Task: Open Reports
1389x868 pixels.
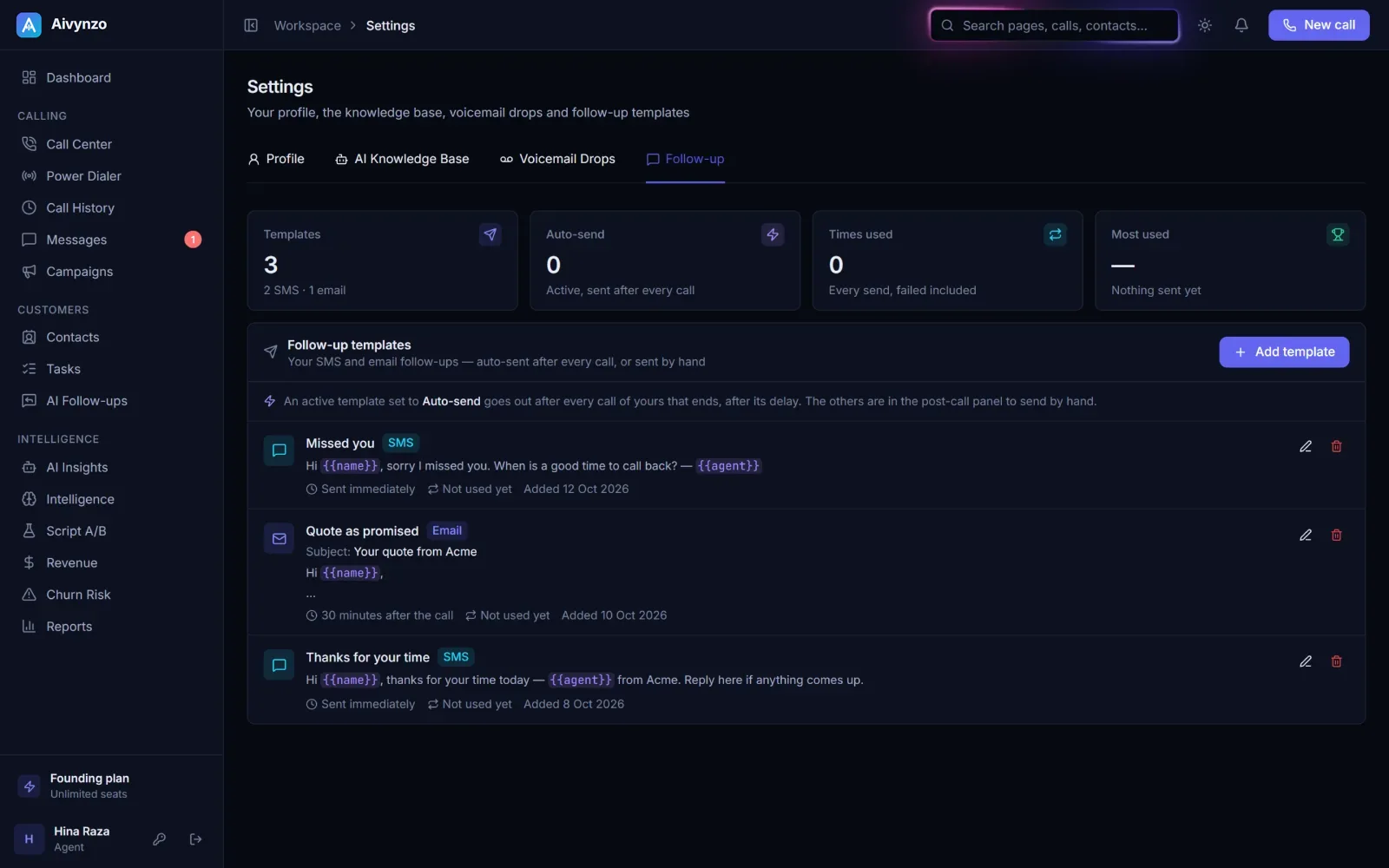Action: pyautogui.click(x=111, y=627)
